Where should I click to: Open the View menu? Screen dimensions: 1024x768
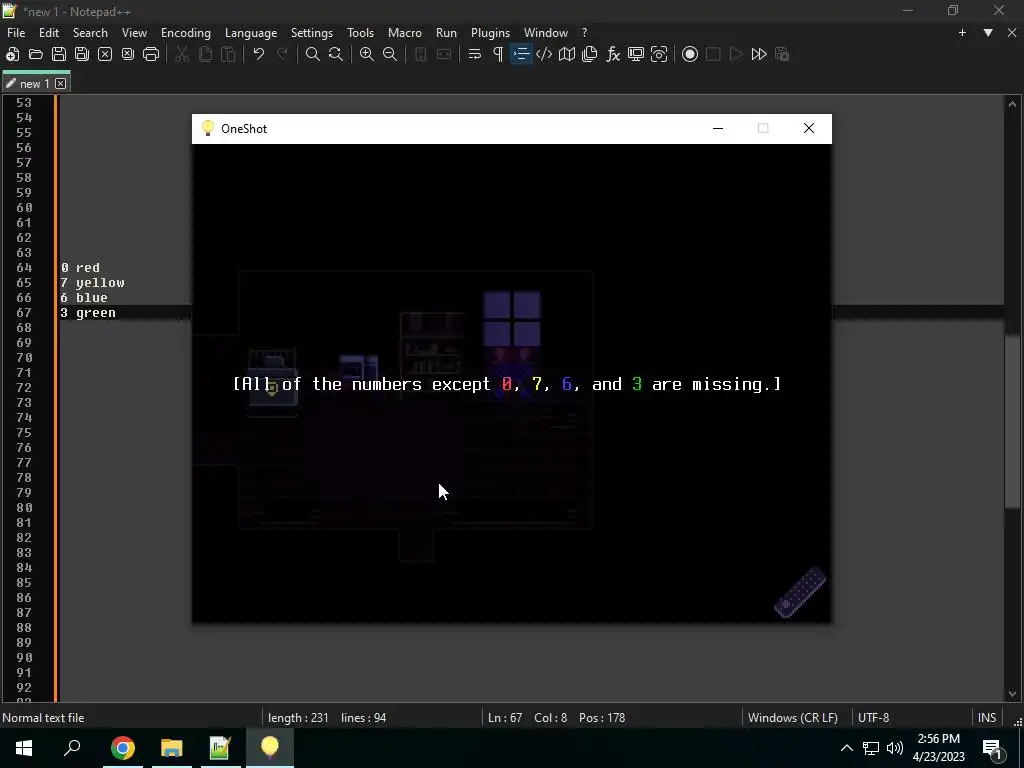pyautogui.click(x=135, y=33)
